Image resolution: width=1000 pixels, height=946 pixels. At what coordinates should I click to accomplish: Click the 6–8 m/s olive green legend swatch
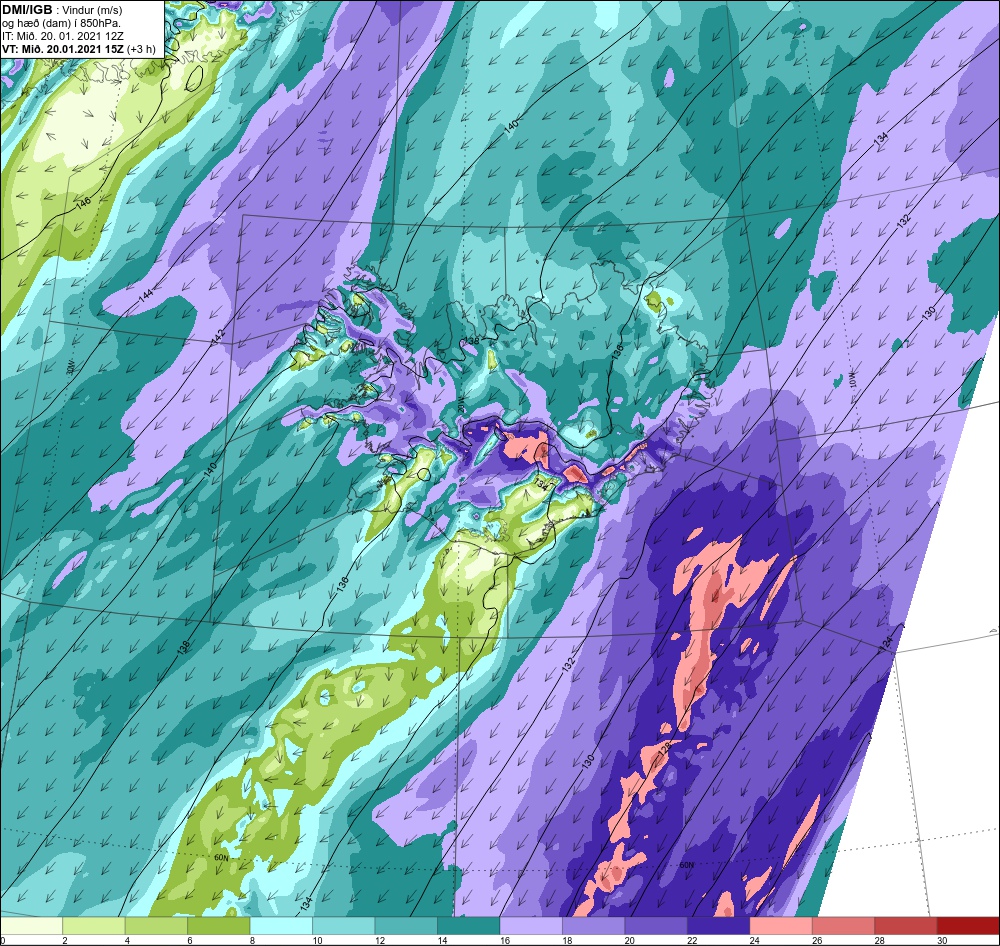coord(219,926)
